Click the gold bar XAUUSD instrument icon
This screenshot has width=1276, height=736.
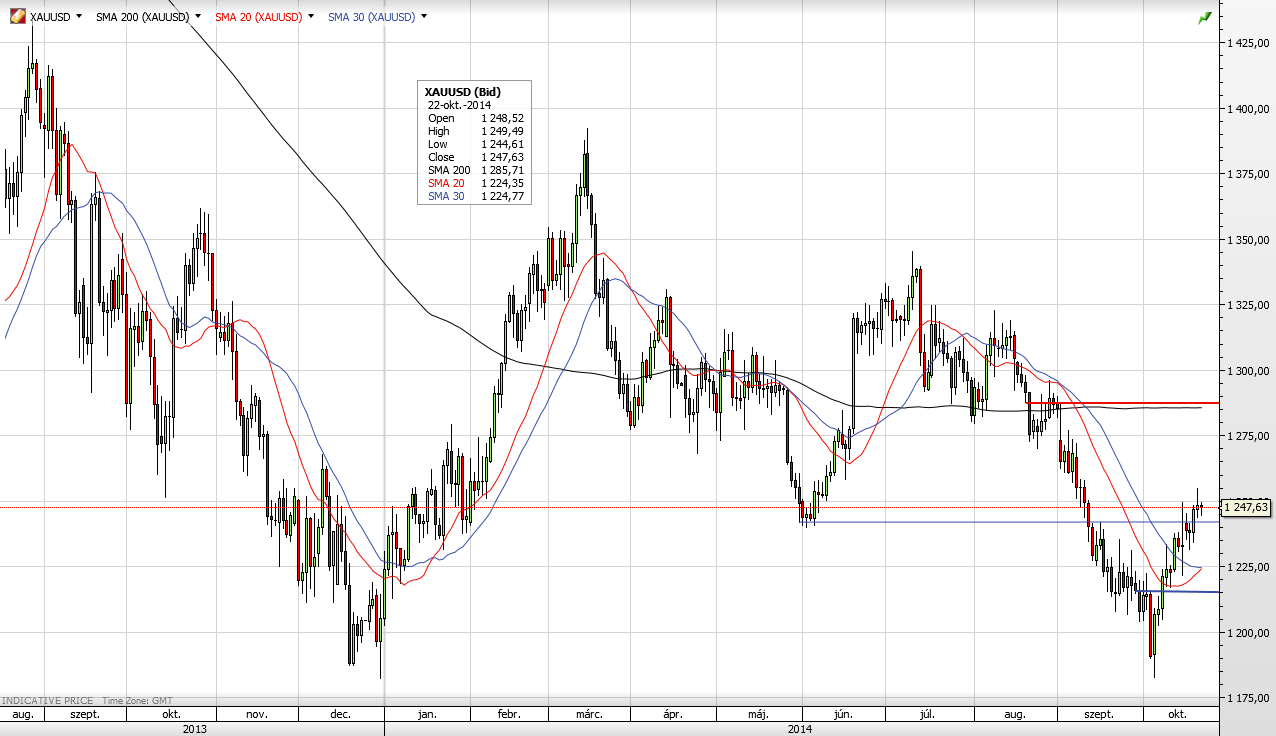pos(17,17)
